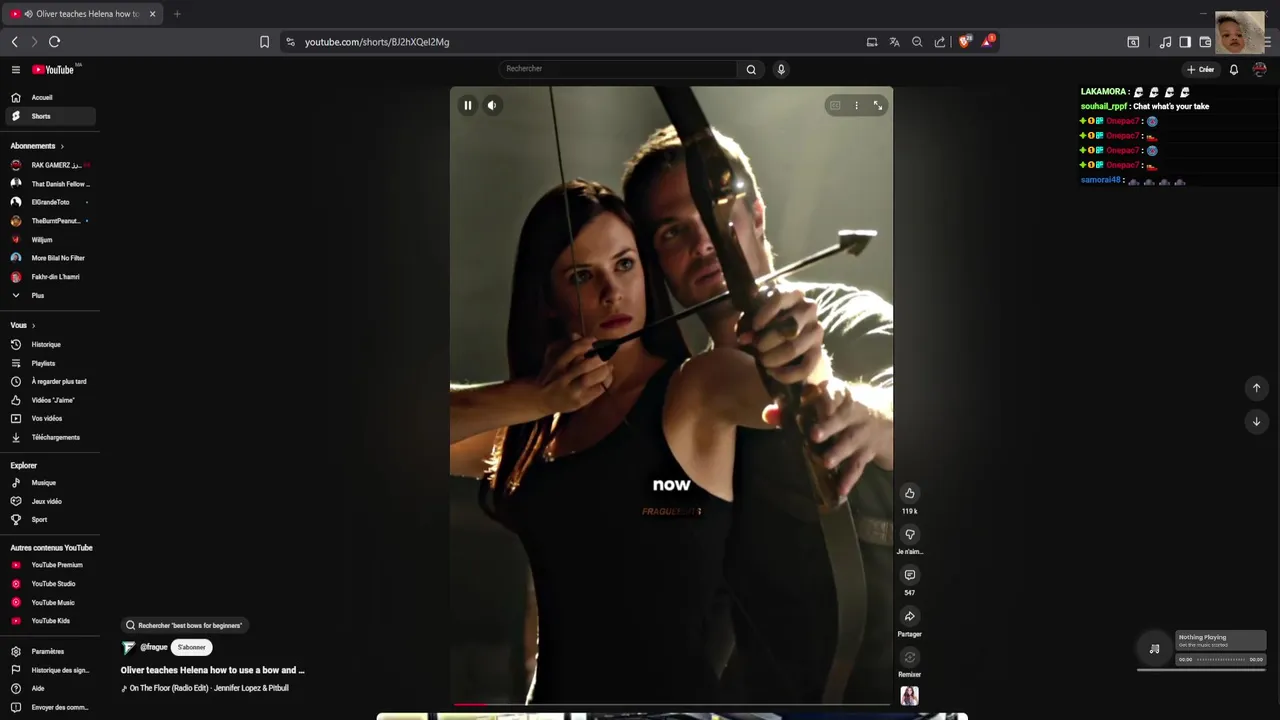Click the Short's red progress bar
Image resolution: width=1280 pixels, height=720 pixels.
click(670, 704)
